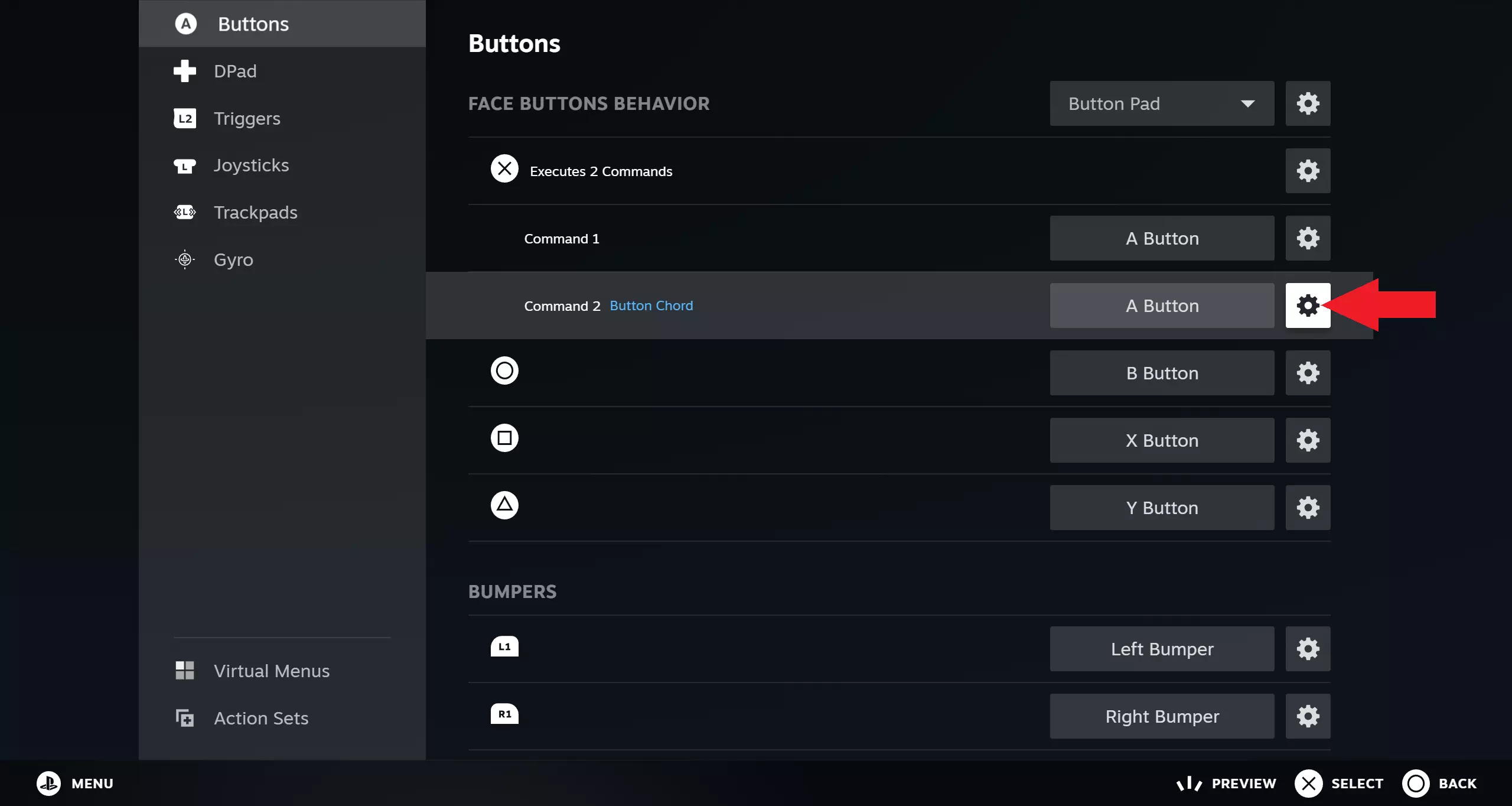Open Virtual Menus
The height and width of the screenshot is (806, 1512).
[x=271, y=671]
